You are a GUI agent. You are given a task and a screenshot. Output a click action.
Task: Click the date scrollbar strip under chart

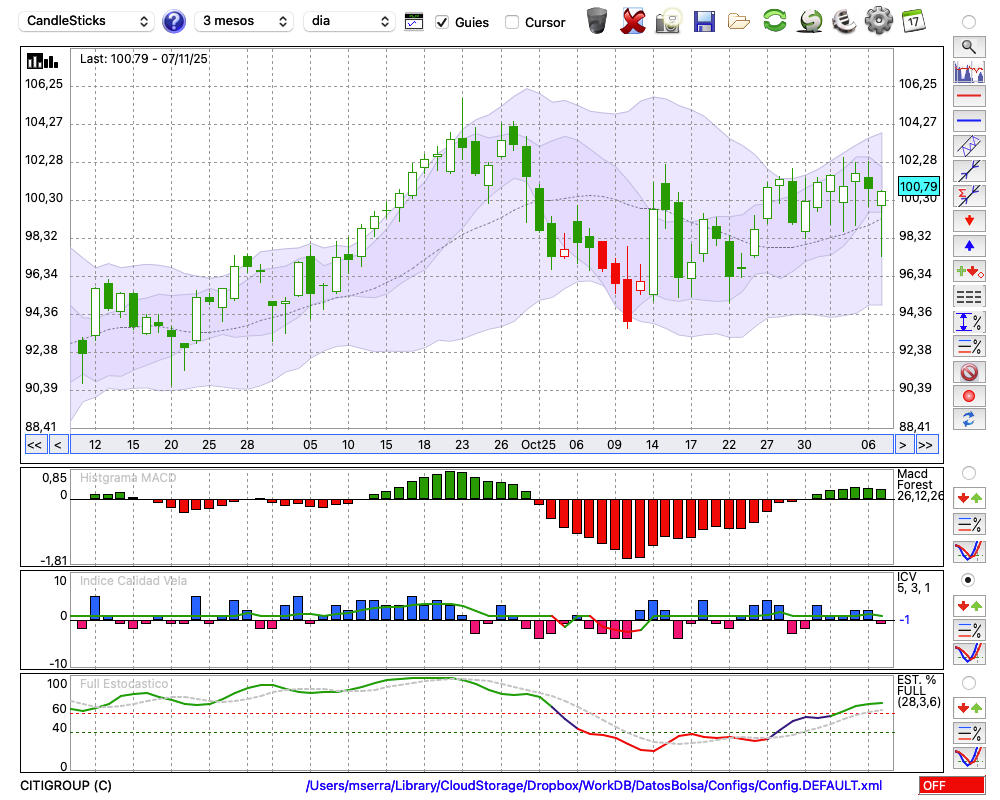[x=482, y=445]
